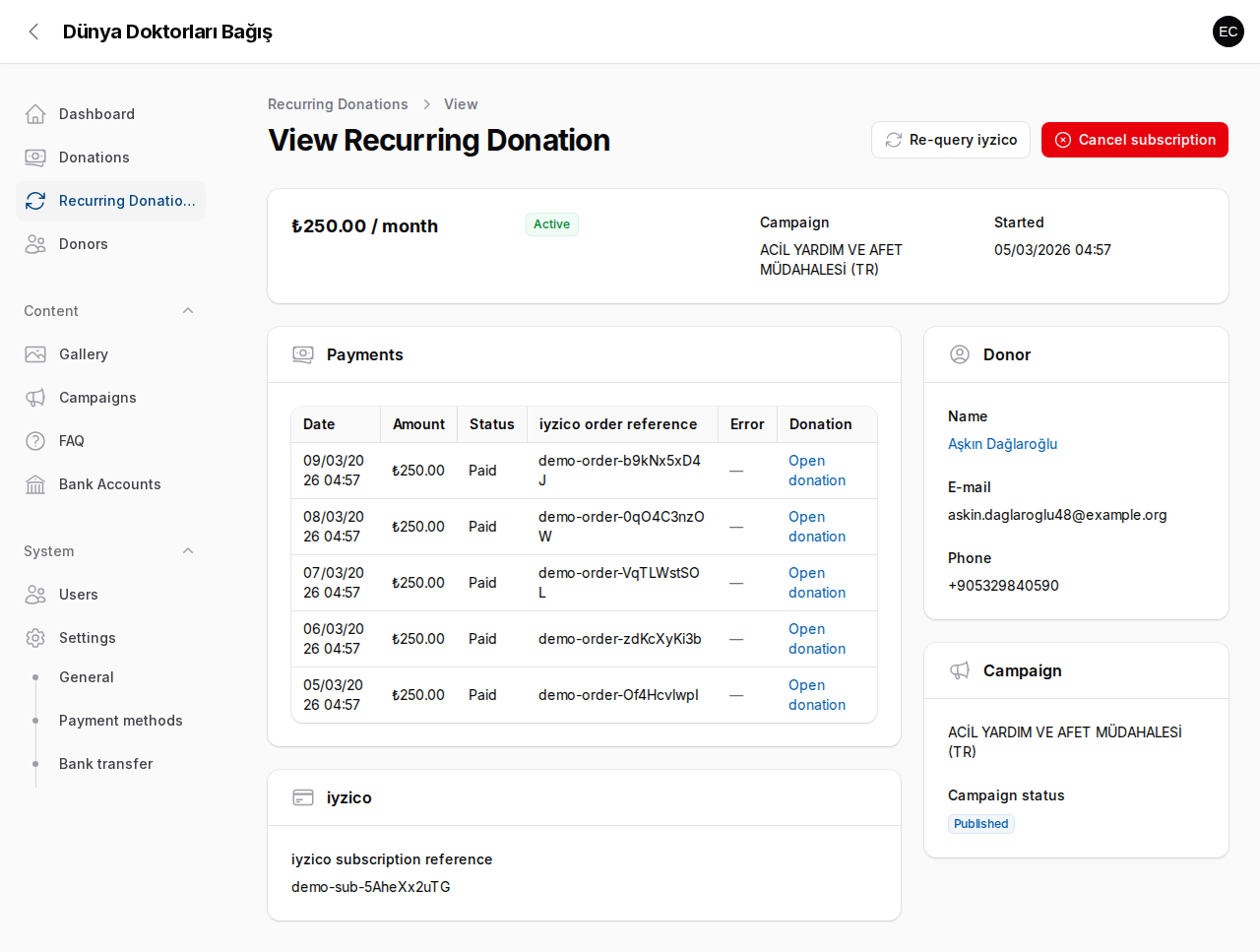Image resolution: width=1260 pixels, height=952 pixels.
Task: Click the iyzico card credit card icon
Action: (x=303, y=797)
